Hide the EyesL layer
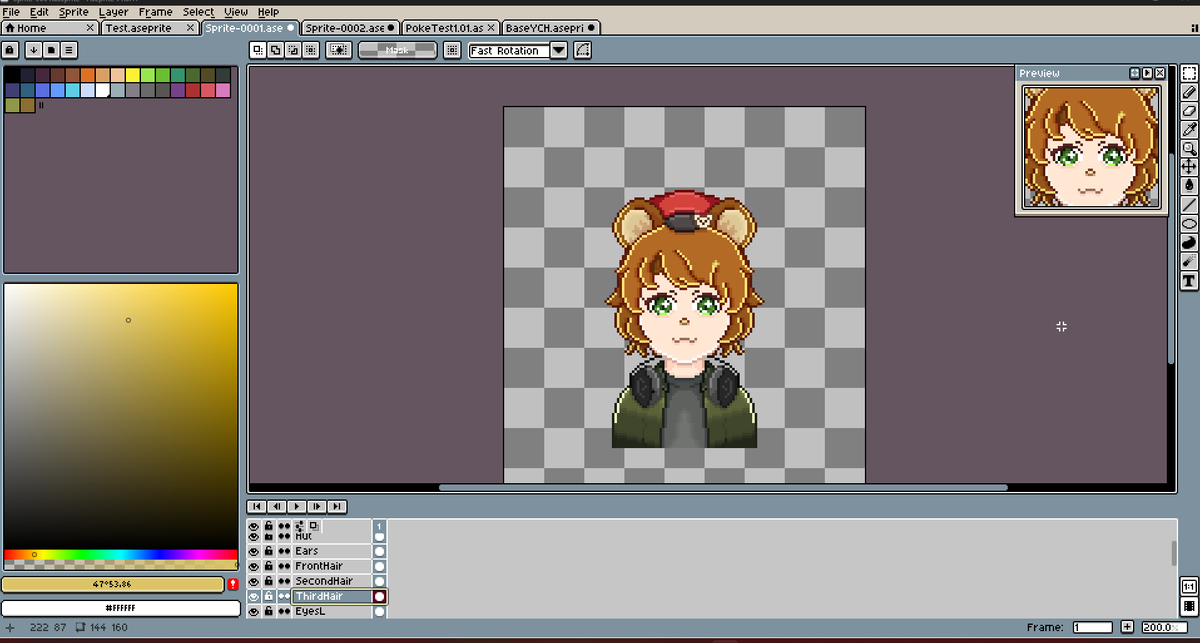1200x643 pixels. [254, 611]
